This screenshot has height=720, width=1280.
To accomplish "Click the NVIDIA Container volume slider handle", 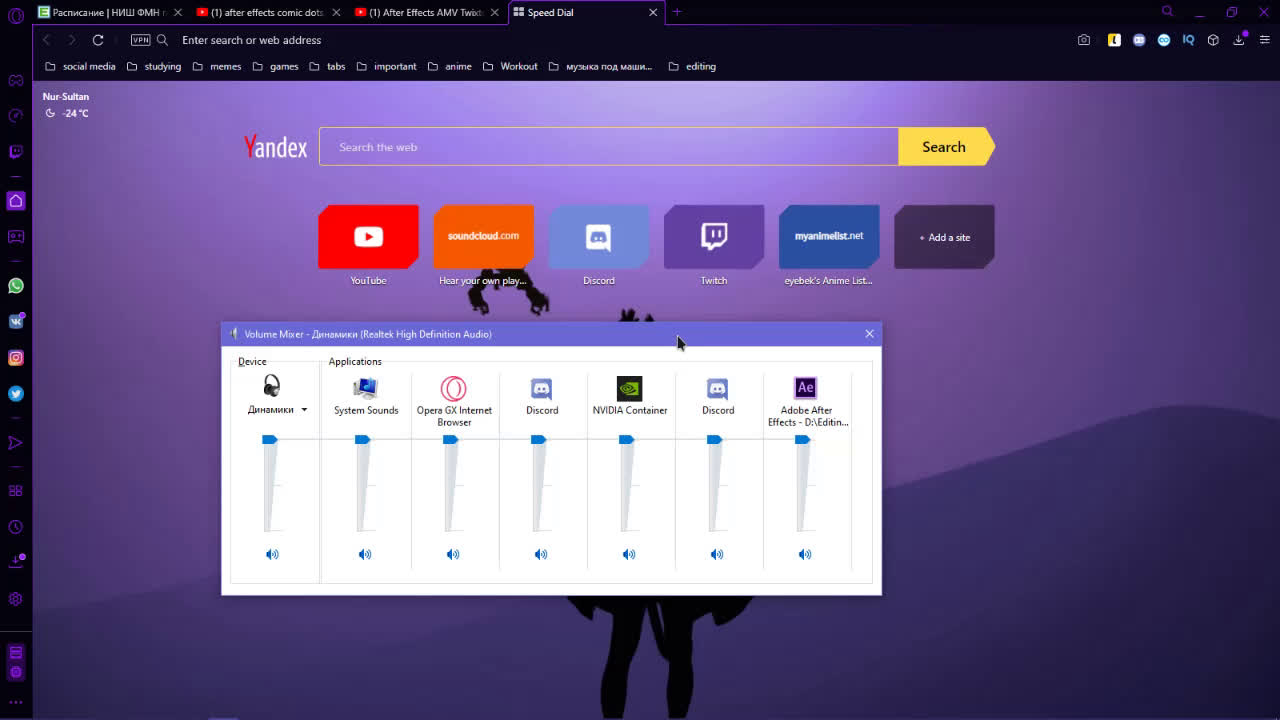I will (626, 440).
